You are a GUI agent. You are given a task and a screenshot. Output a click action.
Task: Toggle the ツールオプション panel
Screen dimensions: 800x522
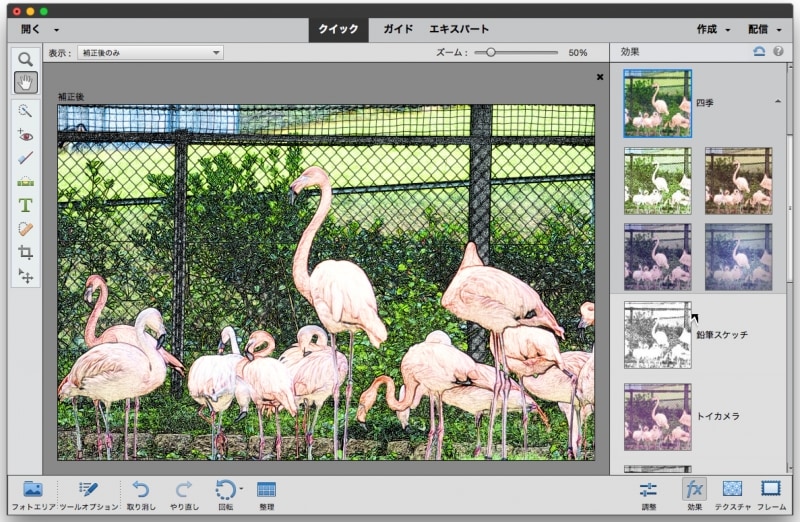point(89,490)
